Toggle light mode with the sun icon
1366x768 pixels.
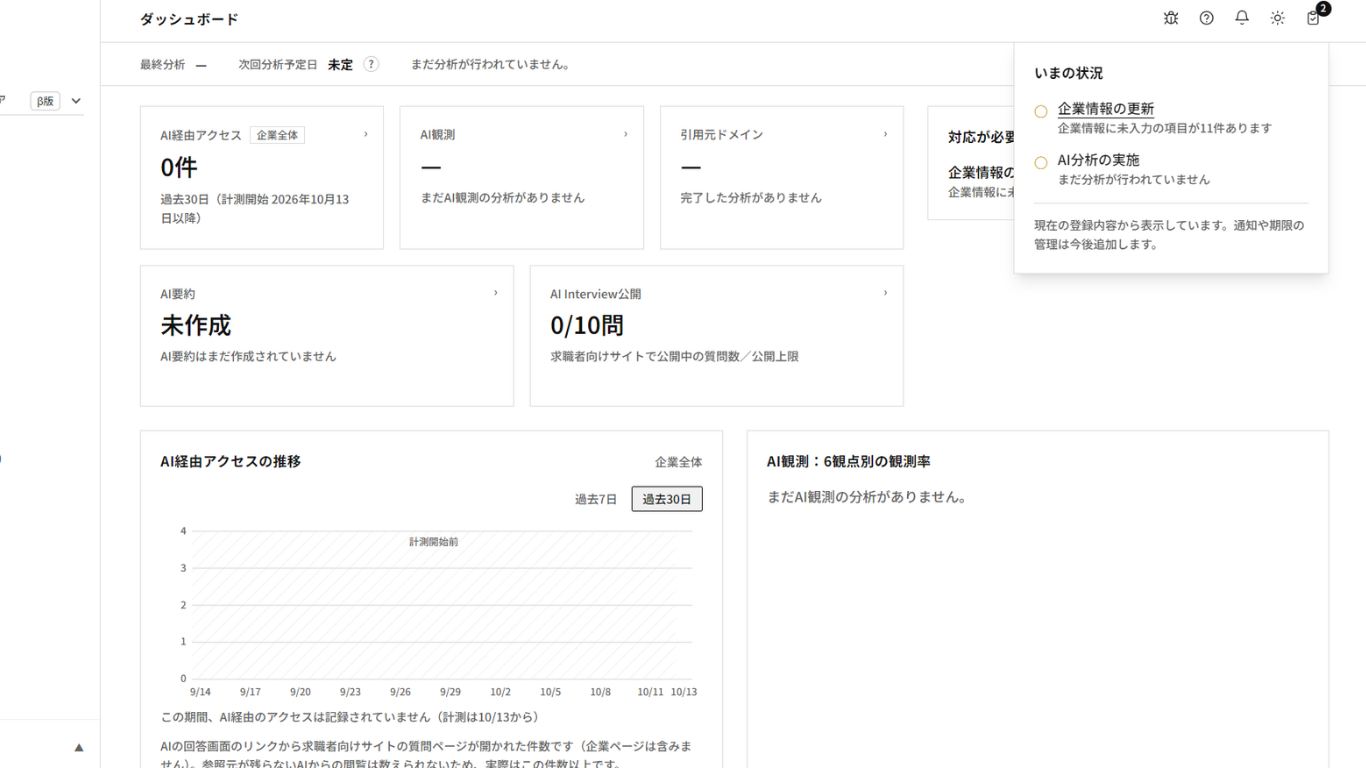(x=1278, y=18)
